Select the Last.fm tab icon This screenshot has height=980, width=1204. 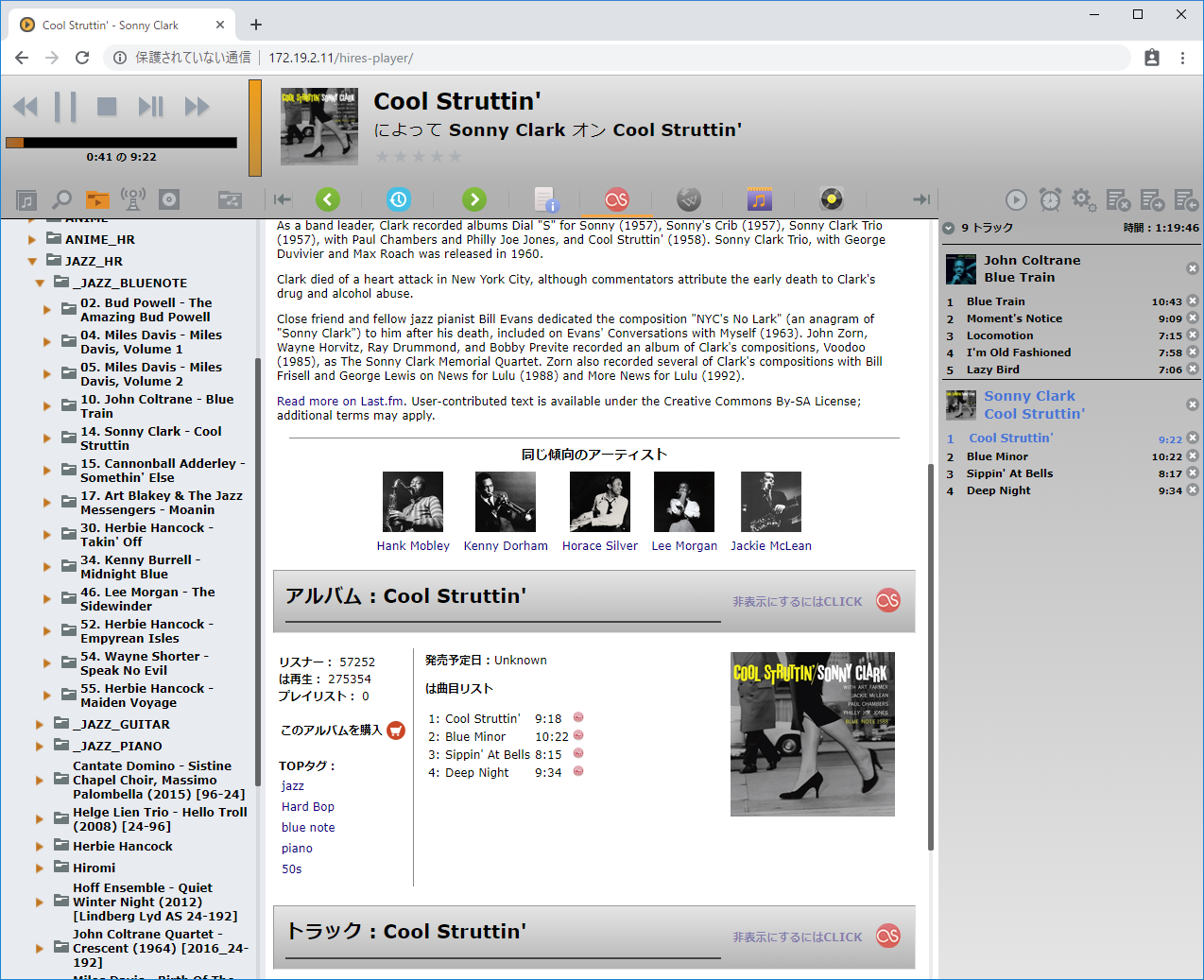(x=617, y=199)
